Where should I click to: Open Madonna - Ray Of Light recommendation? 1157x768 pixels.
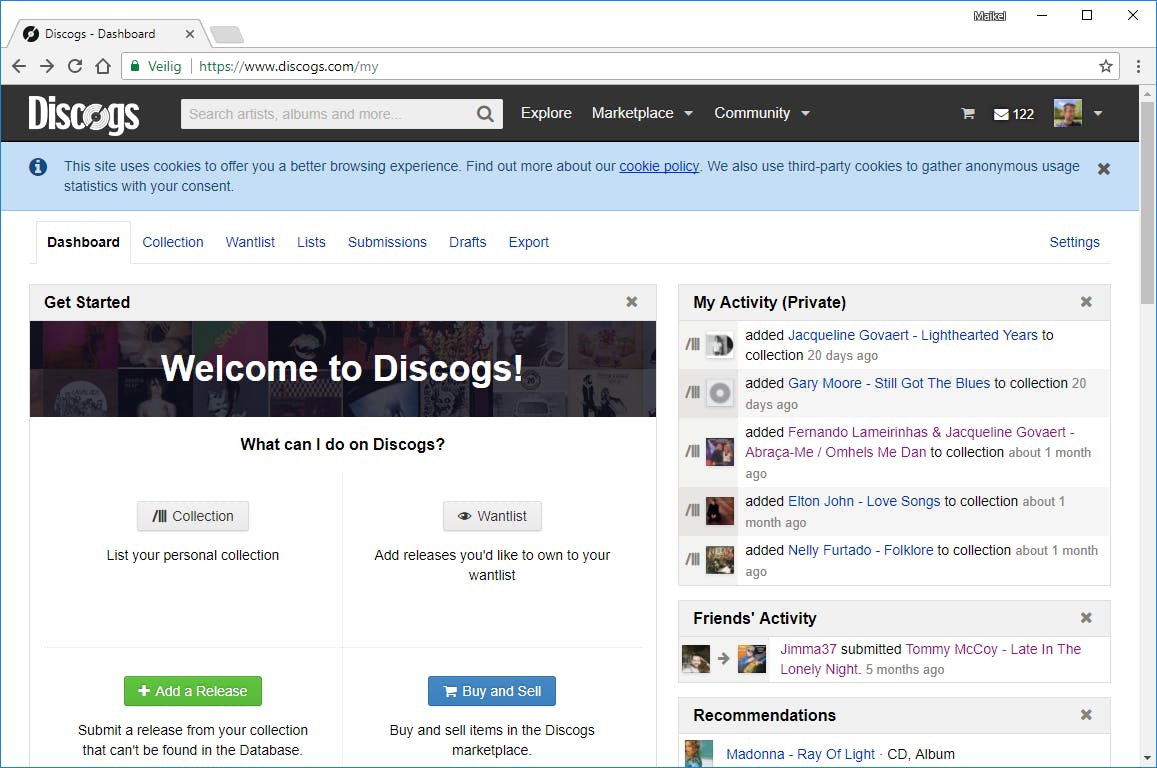800,754
